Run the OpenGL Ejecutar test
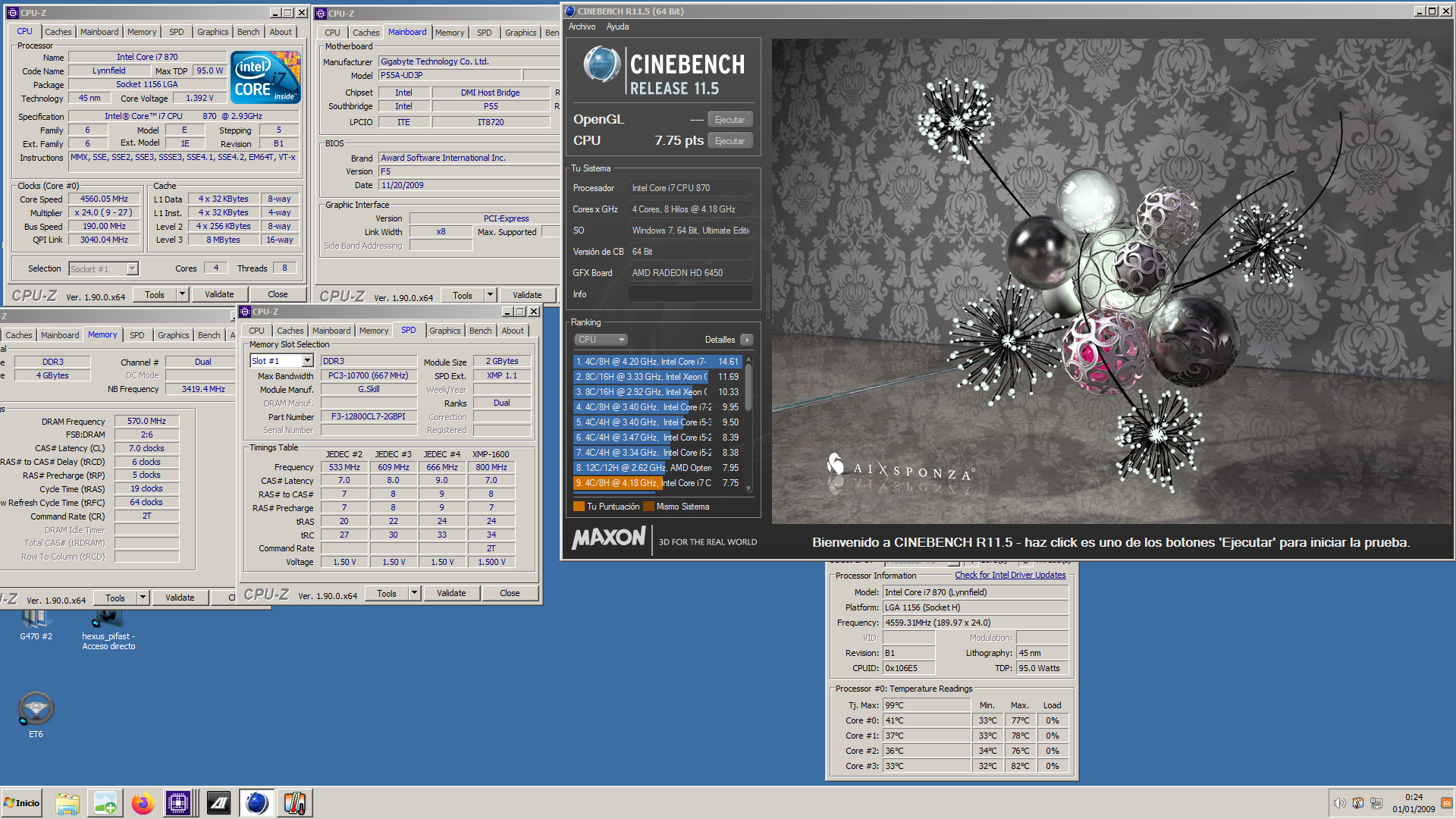This screenshot has height=819, width=1456. pyautogui.click(x=730, y=120)
